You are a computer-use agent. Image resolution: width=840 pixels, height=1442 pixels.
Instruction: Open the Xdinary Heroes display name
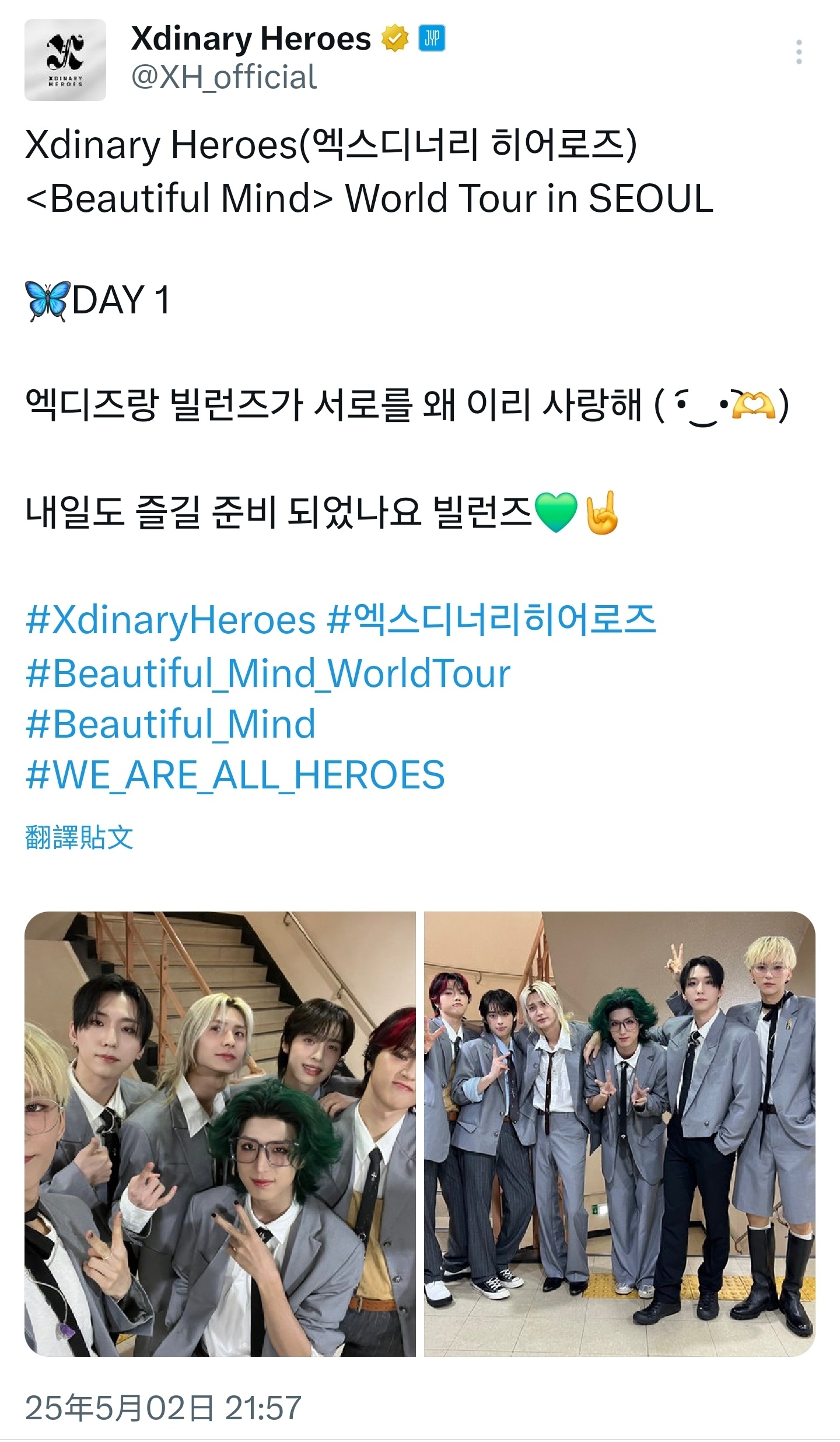pyautogui.click(x=251, y=39)
